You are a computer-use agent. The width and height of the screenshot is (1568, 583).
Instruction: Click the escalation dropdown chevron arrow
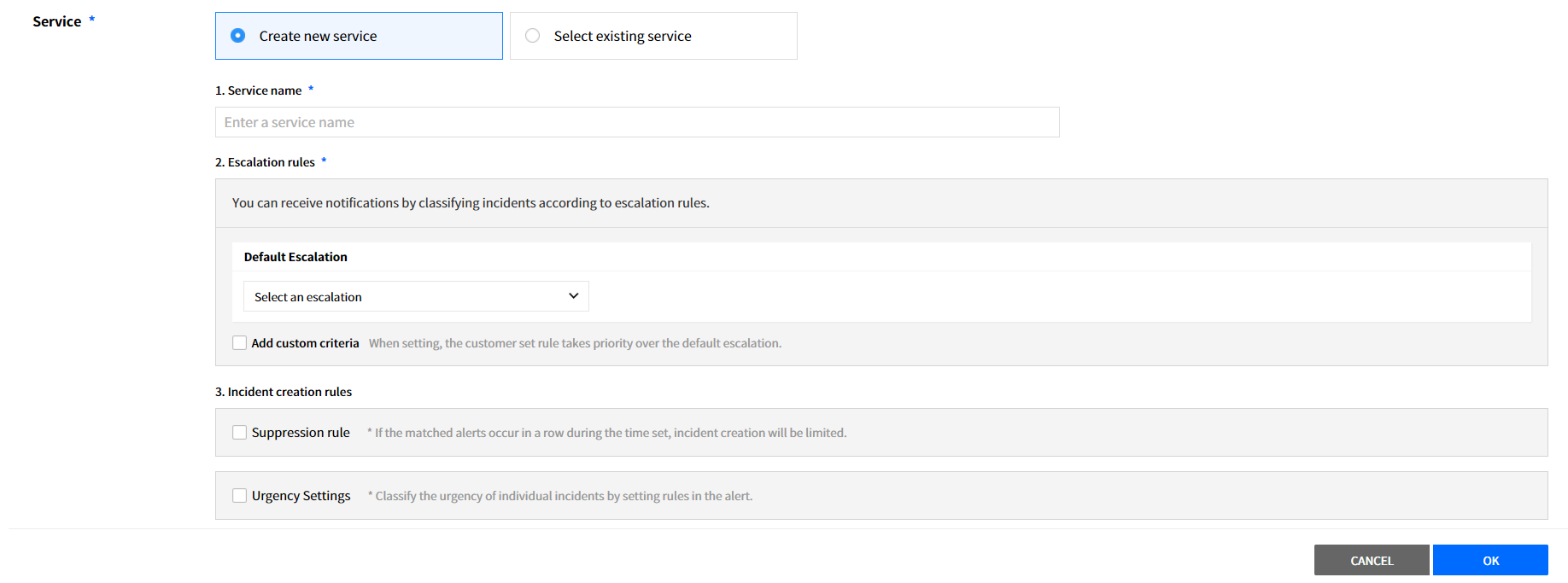pos(573,296)
